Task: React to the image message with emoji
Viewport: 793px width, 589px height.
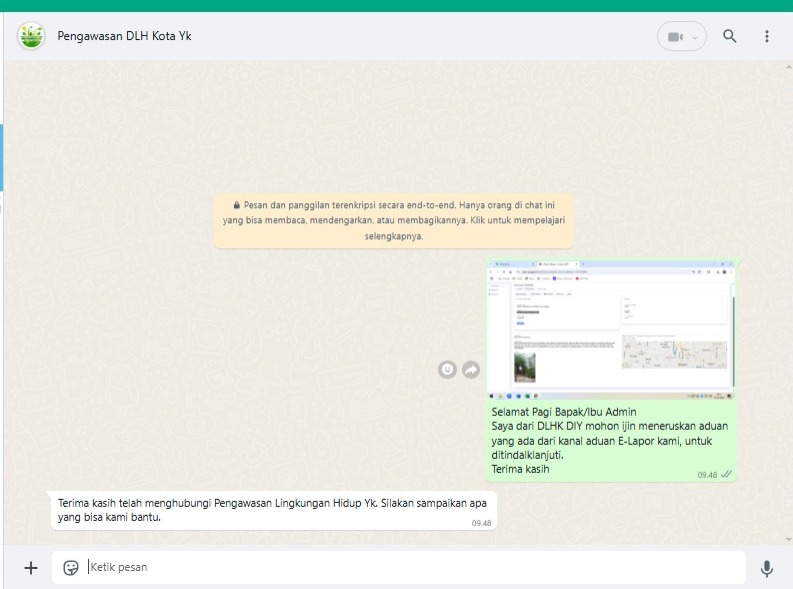Action: 447,370
